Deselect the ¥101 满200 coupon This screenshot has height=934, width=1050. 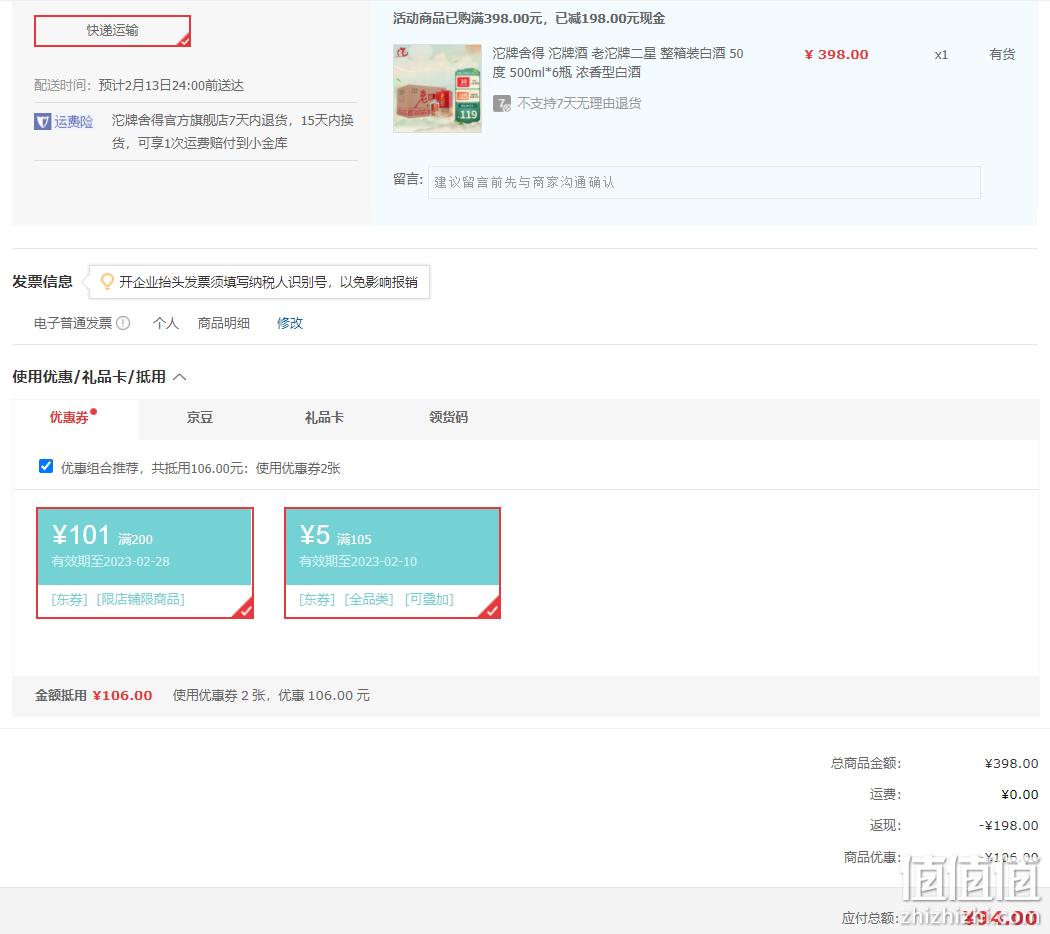[x=145, y=562]
